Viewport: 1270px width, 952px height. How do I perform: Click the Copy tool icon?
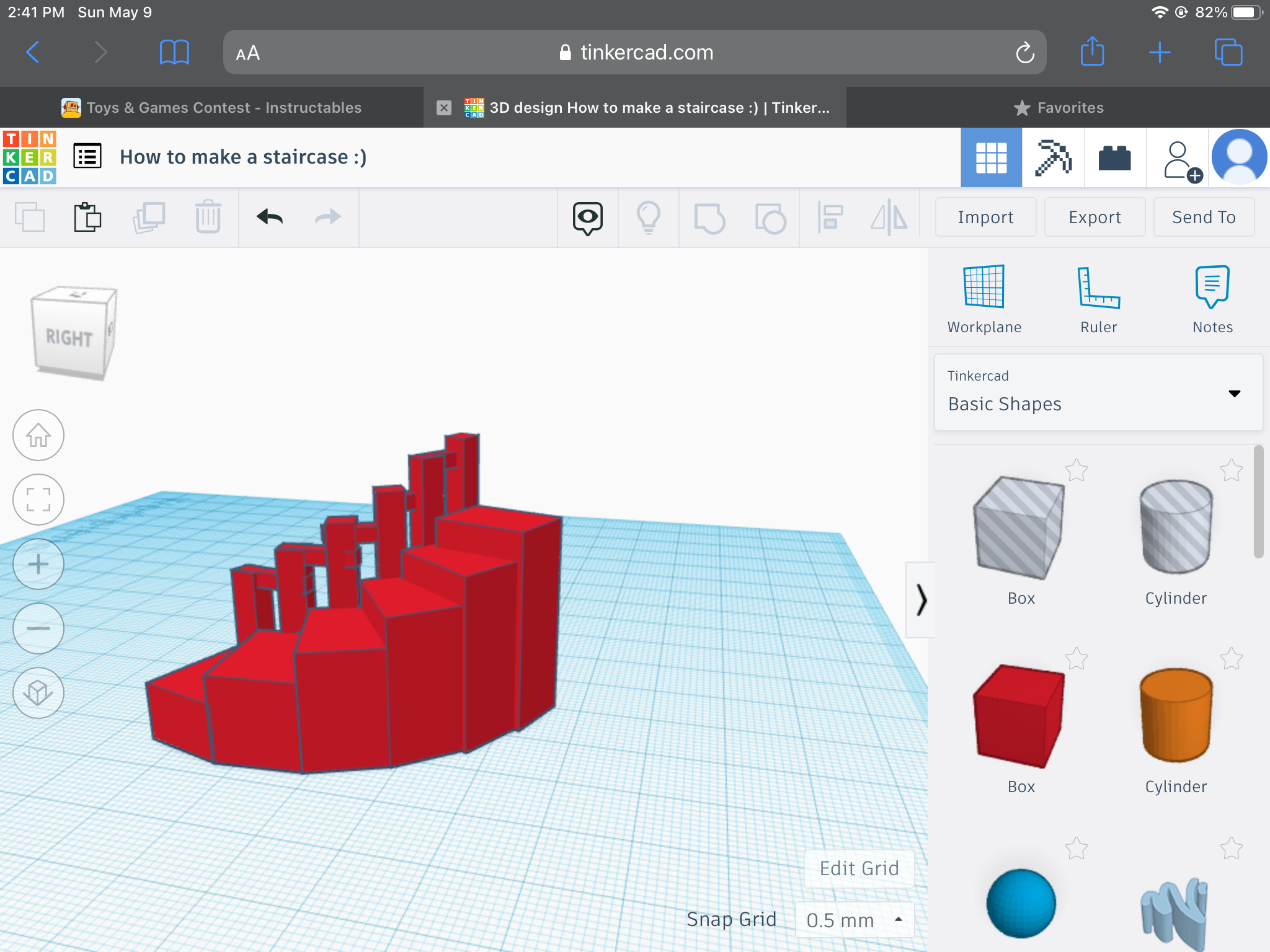(30, 217)
